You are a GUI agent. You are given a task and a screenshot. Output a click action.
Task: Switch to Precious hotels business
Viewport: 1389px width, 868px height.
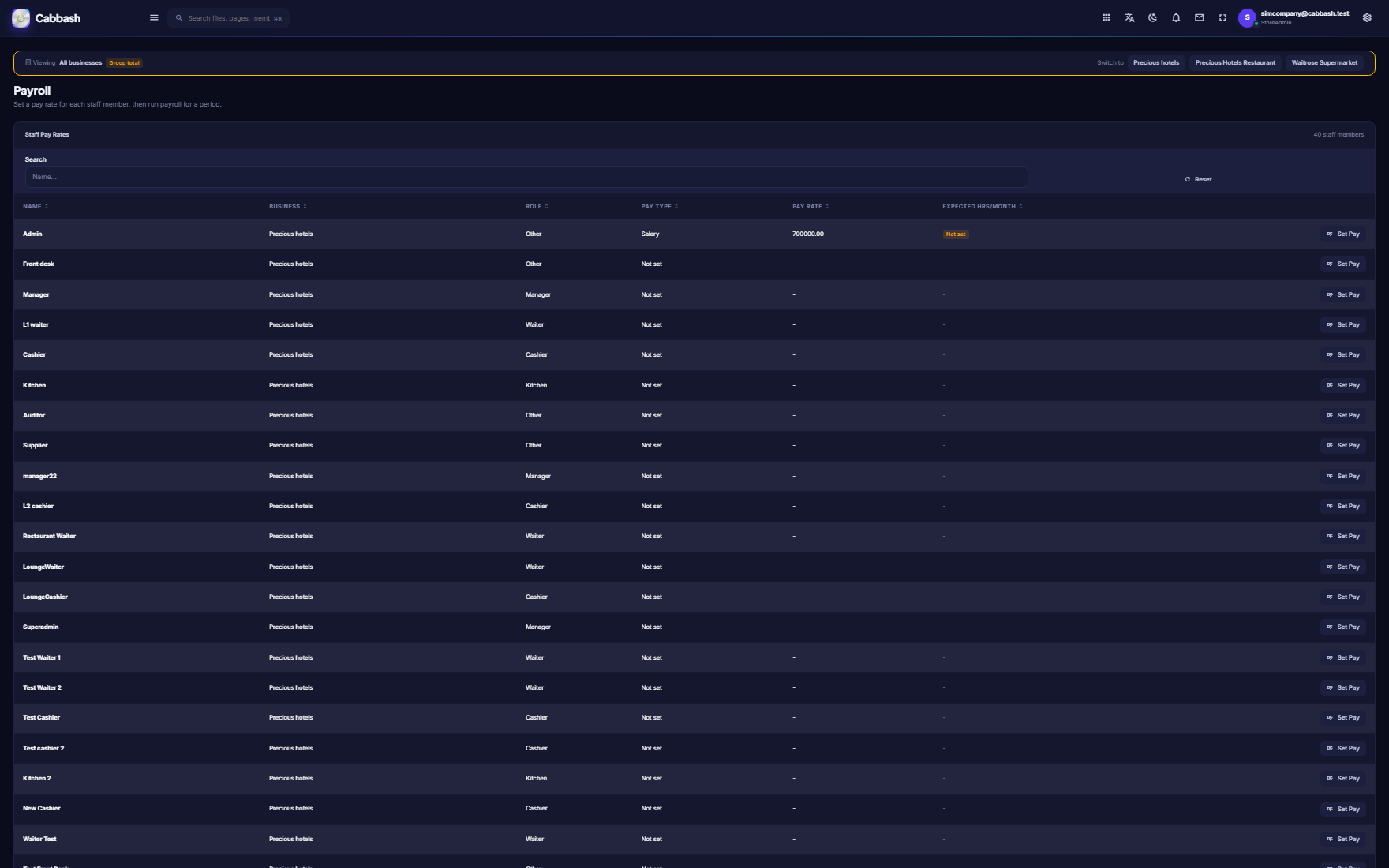pos(1156,63)
